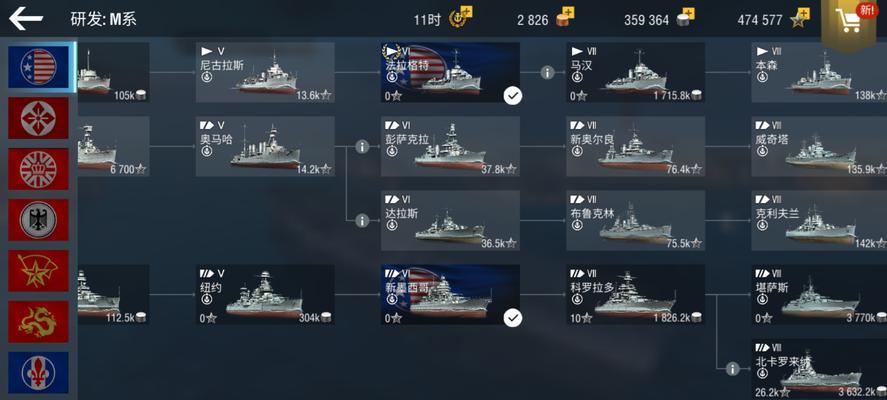Select the USA nation flag icon
Screen dimensions: 887x400
[x=38, y=67]
